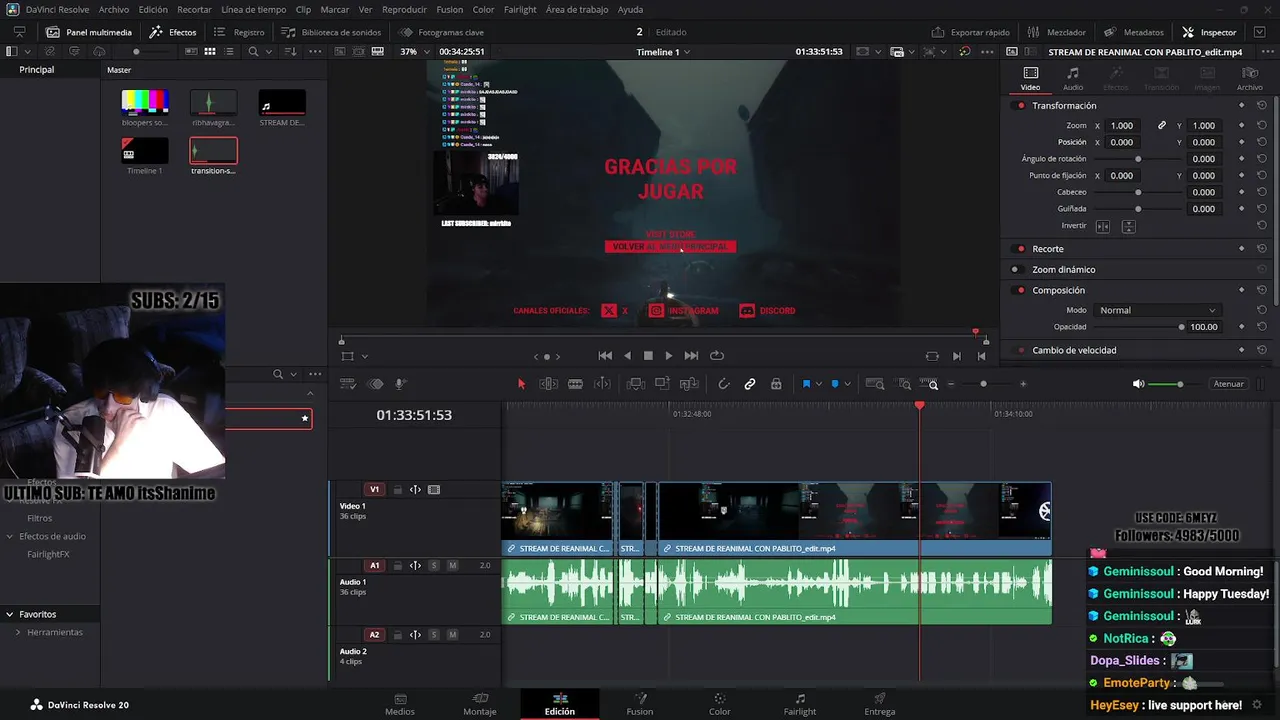Click the voiceover microphone icon
Image resolution: width=1280 pixels, height=720 pixels.
coord(400,384)
